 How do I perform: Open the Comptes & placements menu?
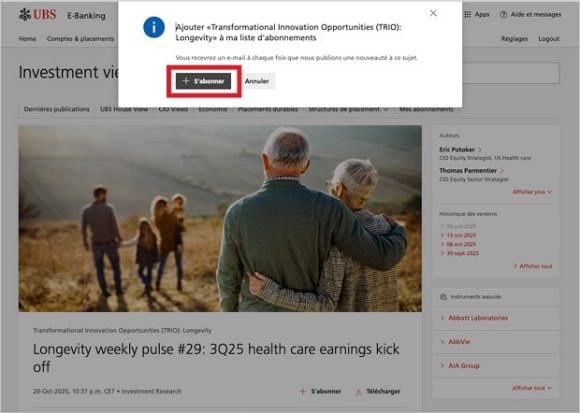pyautogui.click(x=80, y=39)
